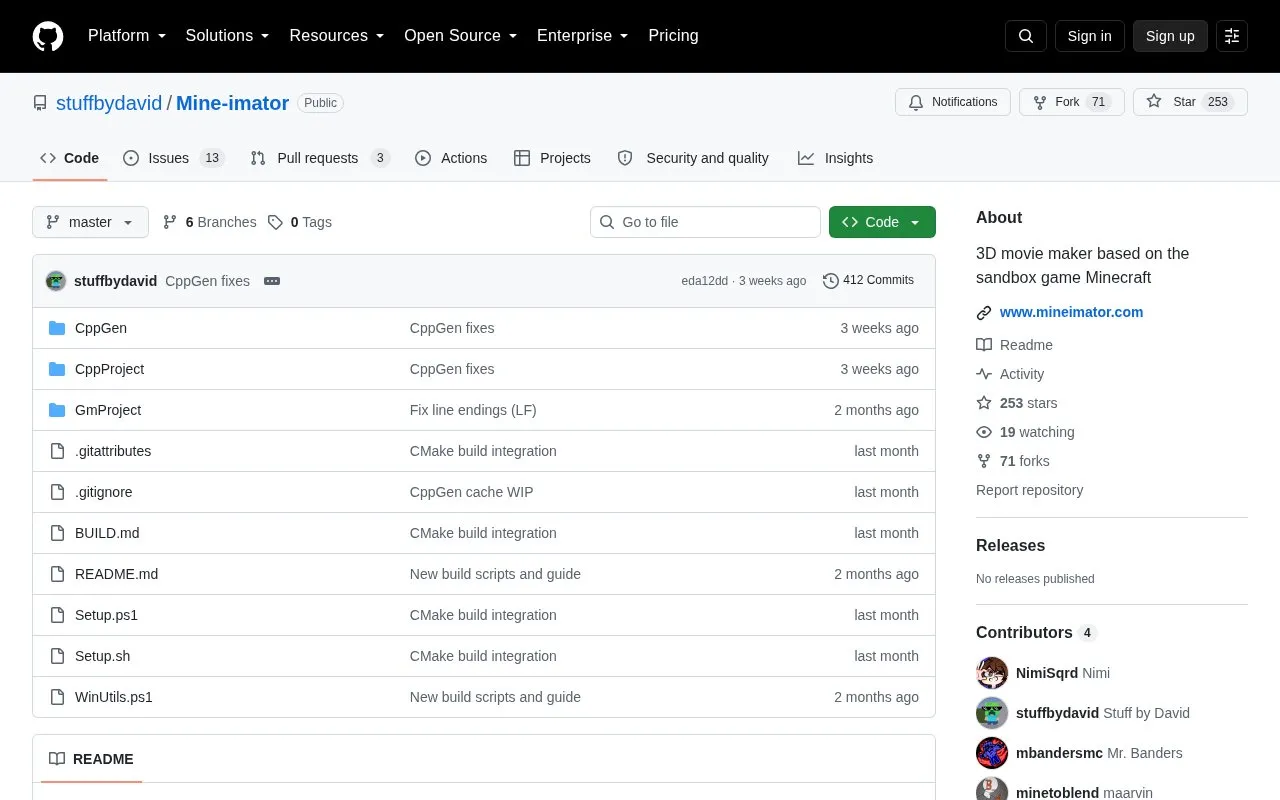Image resolution: width=1280 pixels, height=800 pixels.
Task: Select the .gitignore file icon
Action: 57,492
